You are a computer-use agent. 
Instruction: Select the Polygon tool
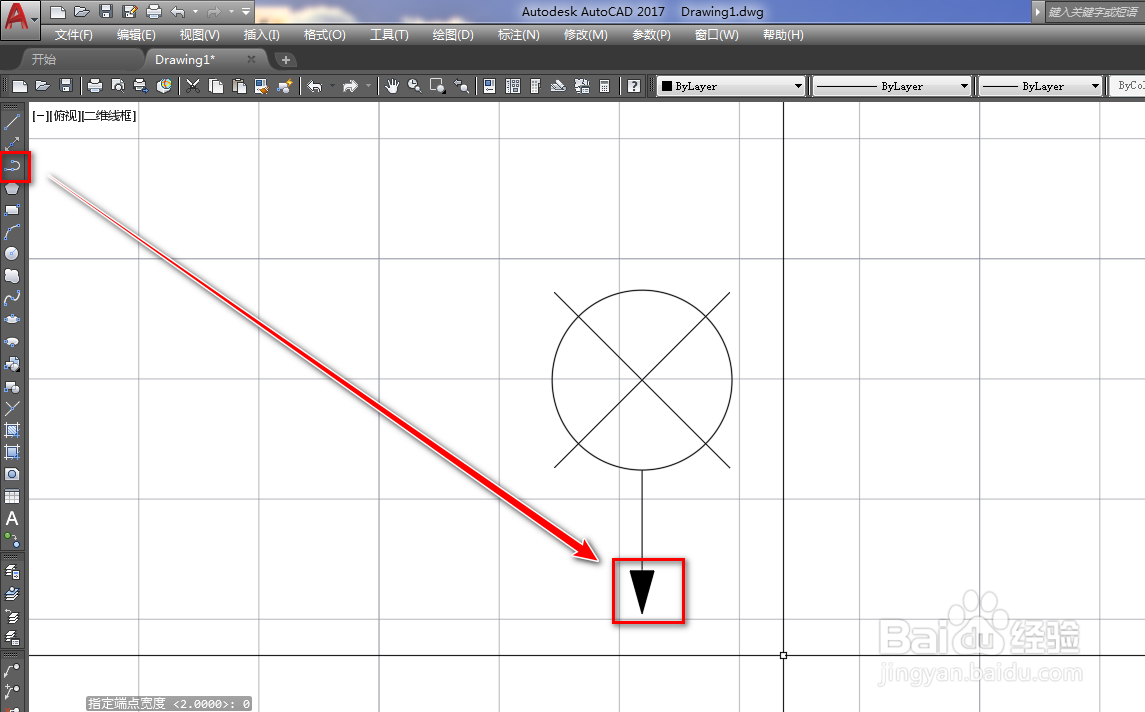click(x=12, y=188)
